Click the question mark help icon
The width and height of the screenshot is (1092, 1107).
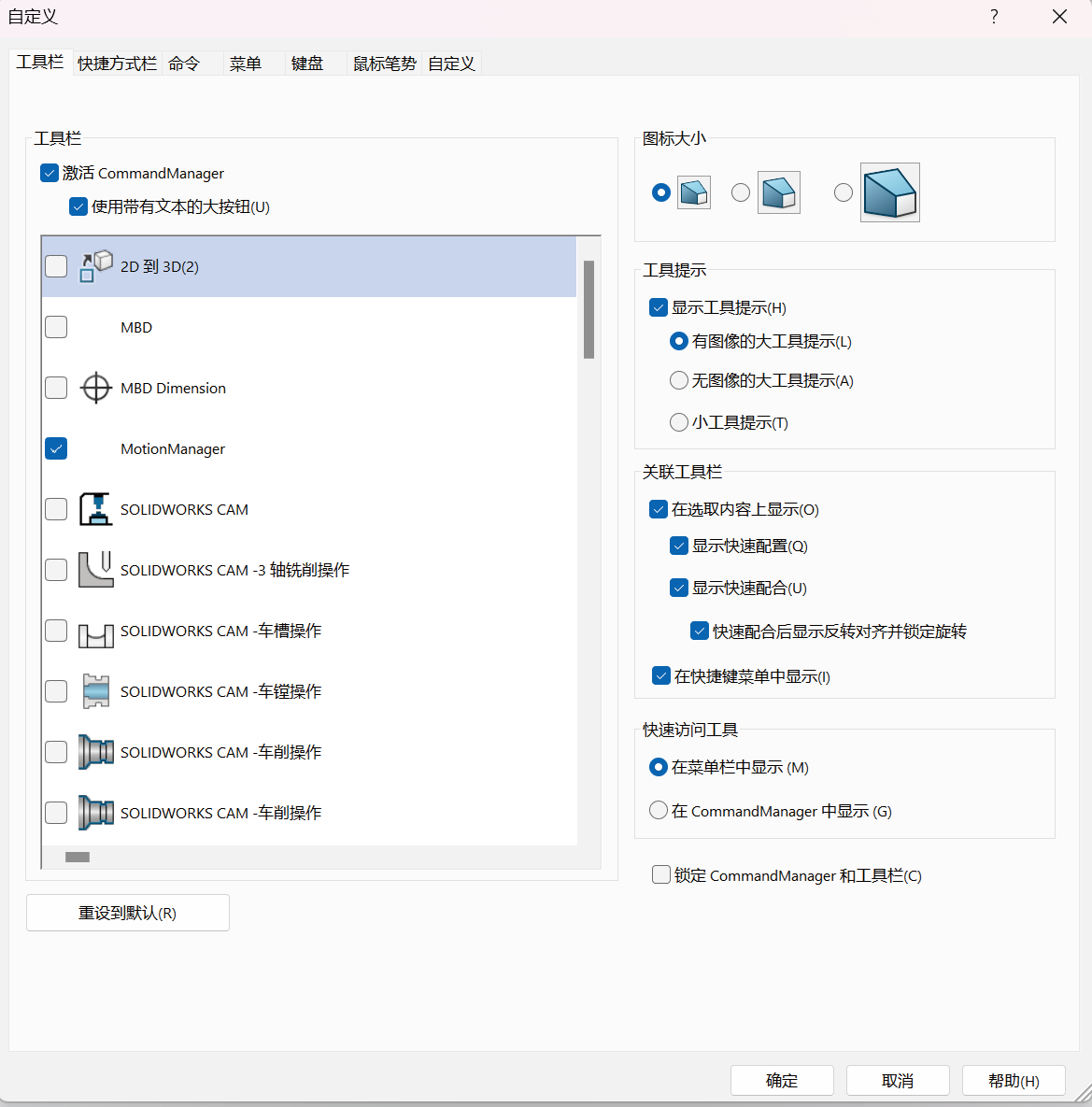(x=994, y=17)
